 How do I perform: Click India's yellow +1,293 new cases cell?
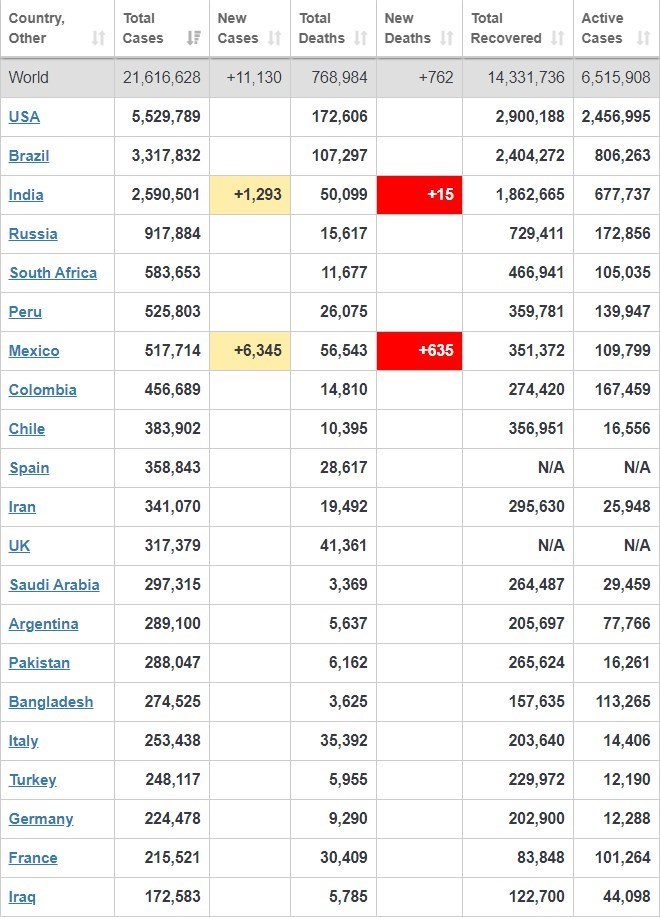[250, 195]
